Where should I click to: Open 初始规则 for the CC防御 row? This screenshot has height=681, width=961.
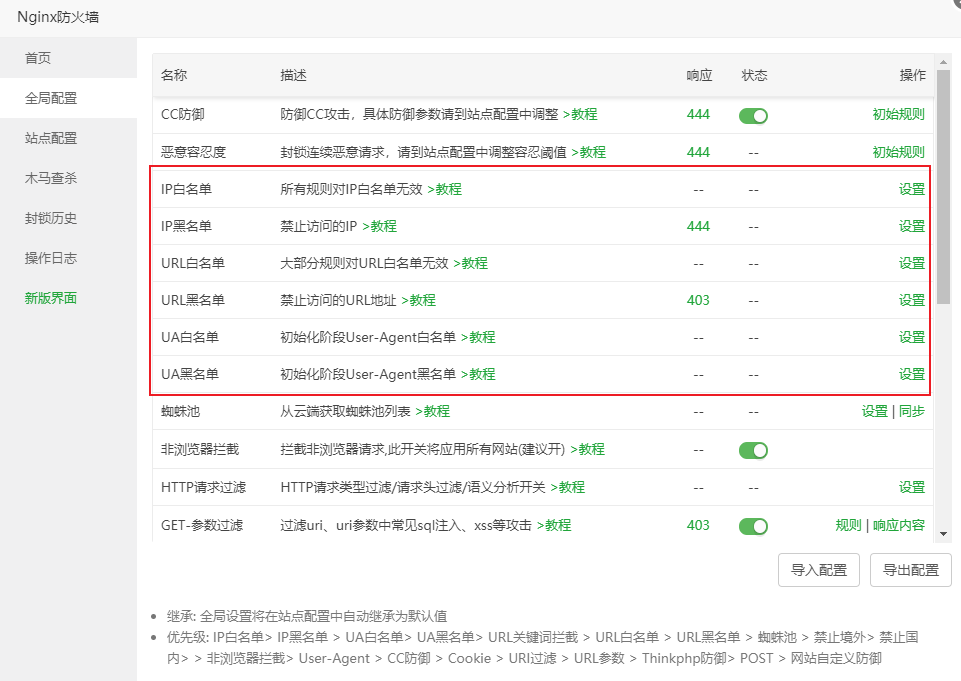(x=898, y=115)
